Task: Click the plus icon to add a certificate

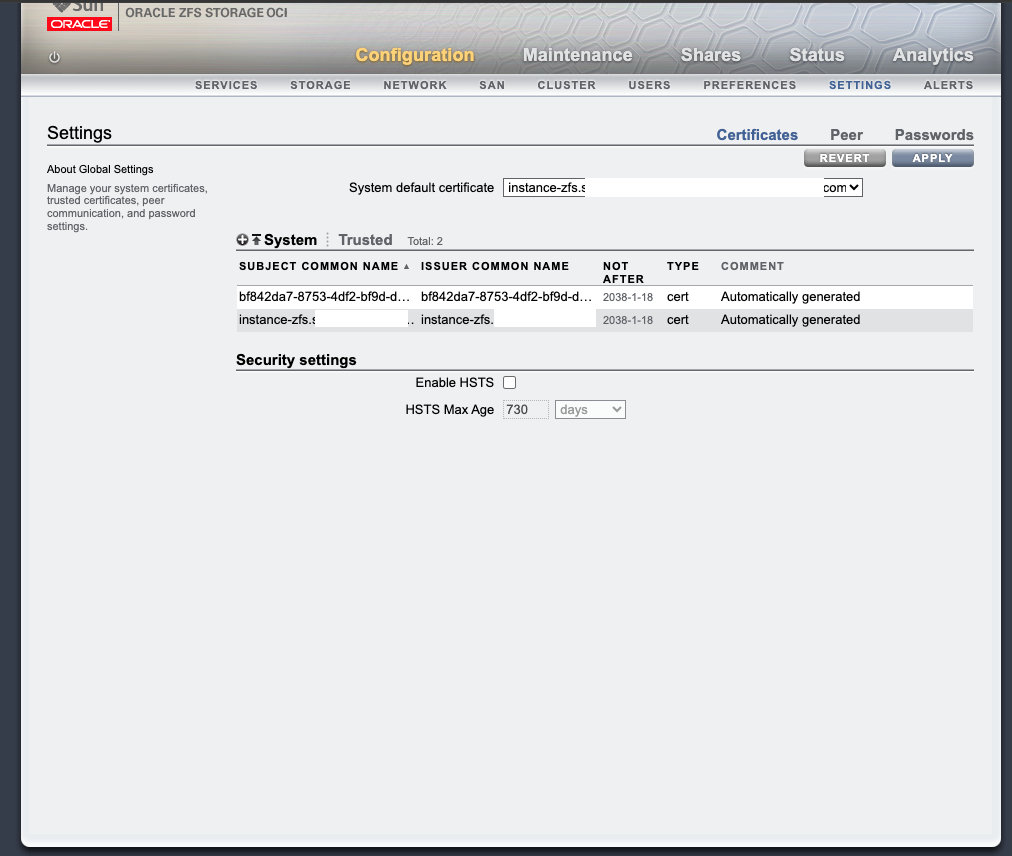Action: coord(241,239)
